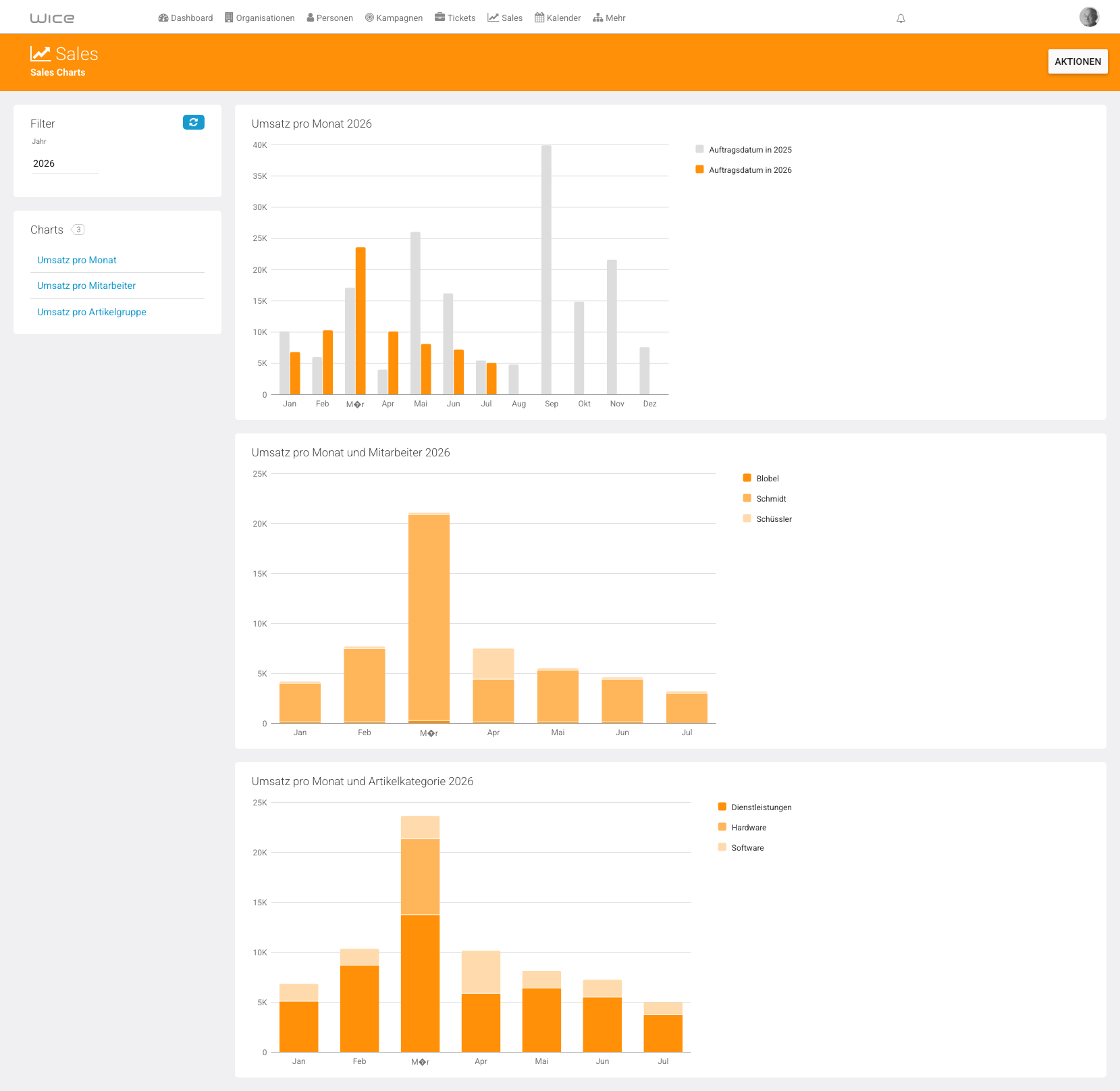This screenshot has width=1120, height=1091.
Task: Click Feb bar in Mitarbeiter chart
Action: pos(365,685)
